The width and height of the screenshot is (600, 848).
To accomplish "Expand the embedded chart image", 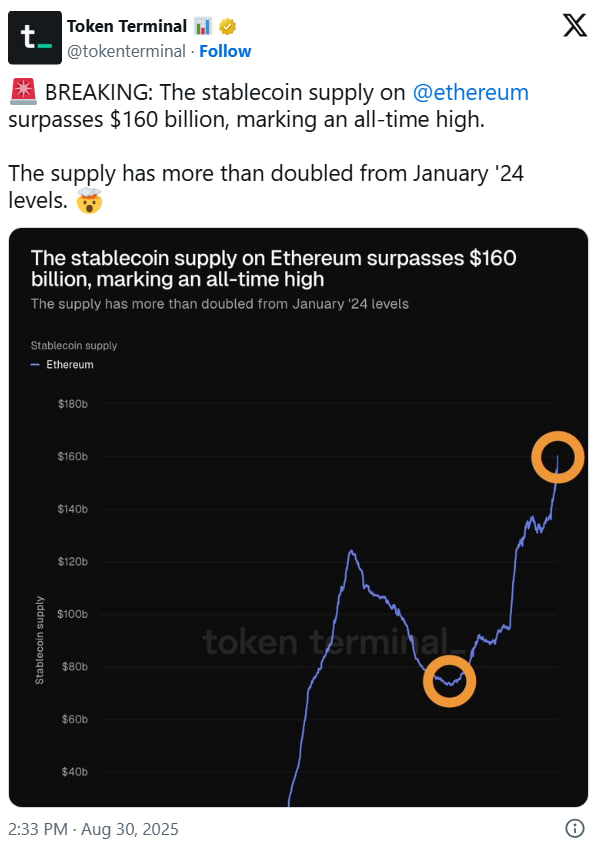I will pos(300,520).
